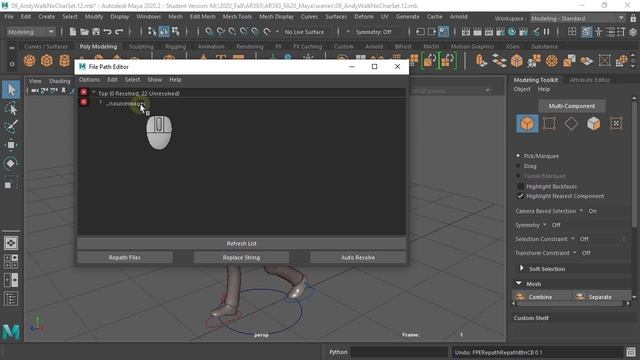Click the Pause render icon

pos(546,32)
